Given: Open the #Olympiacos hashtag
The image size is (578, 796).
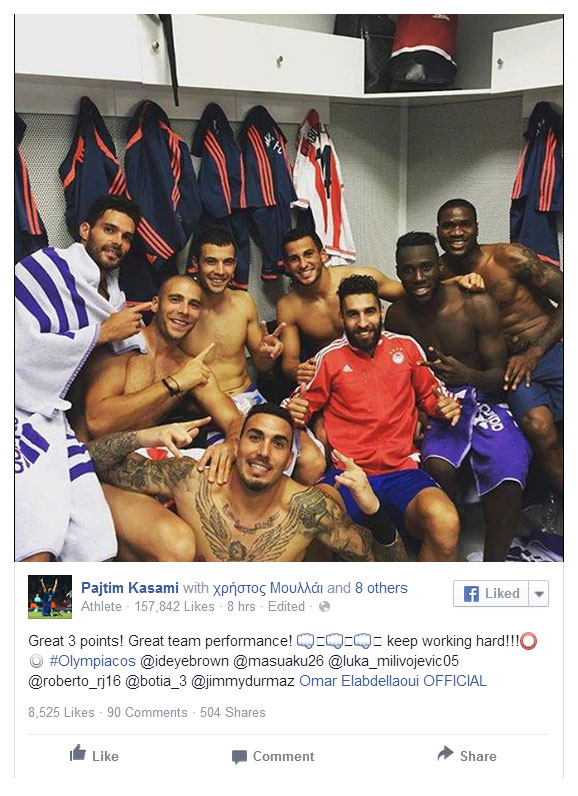Looking at the screenshot, I should (92, 661).
